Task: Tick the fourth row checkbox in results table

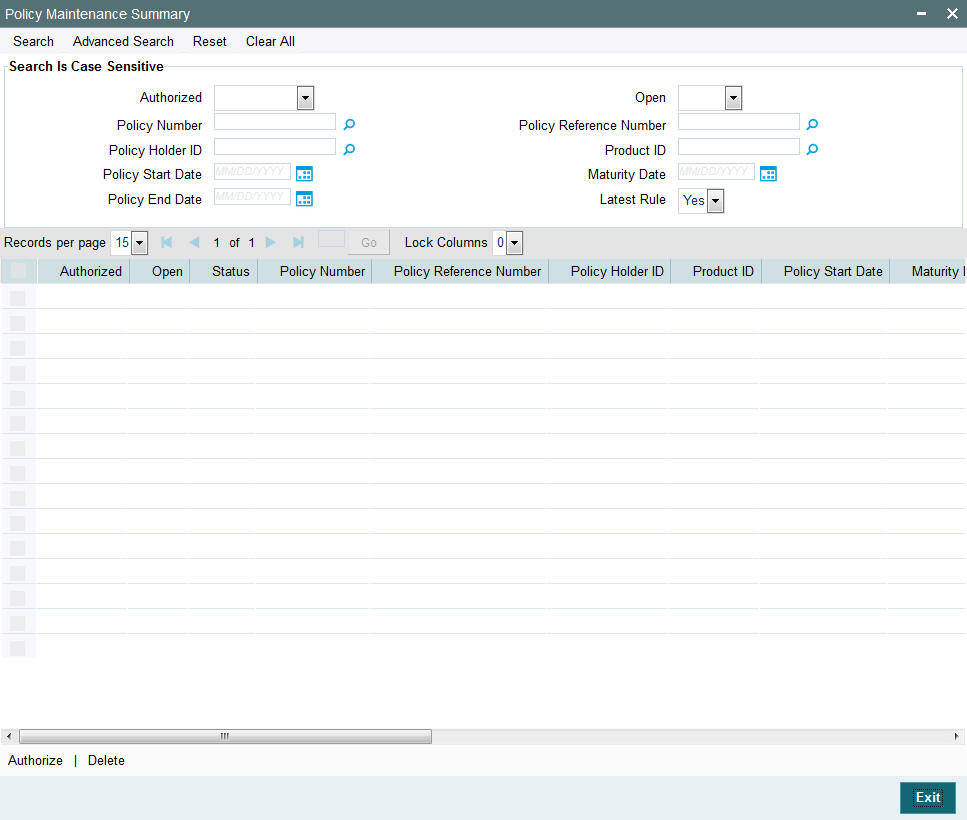Action: tap(18, 373)
